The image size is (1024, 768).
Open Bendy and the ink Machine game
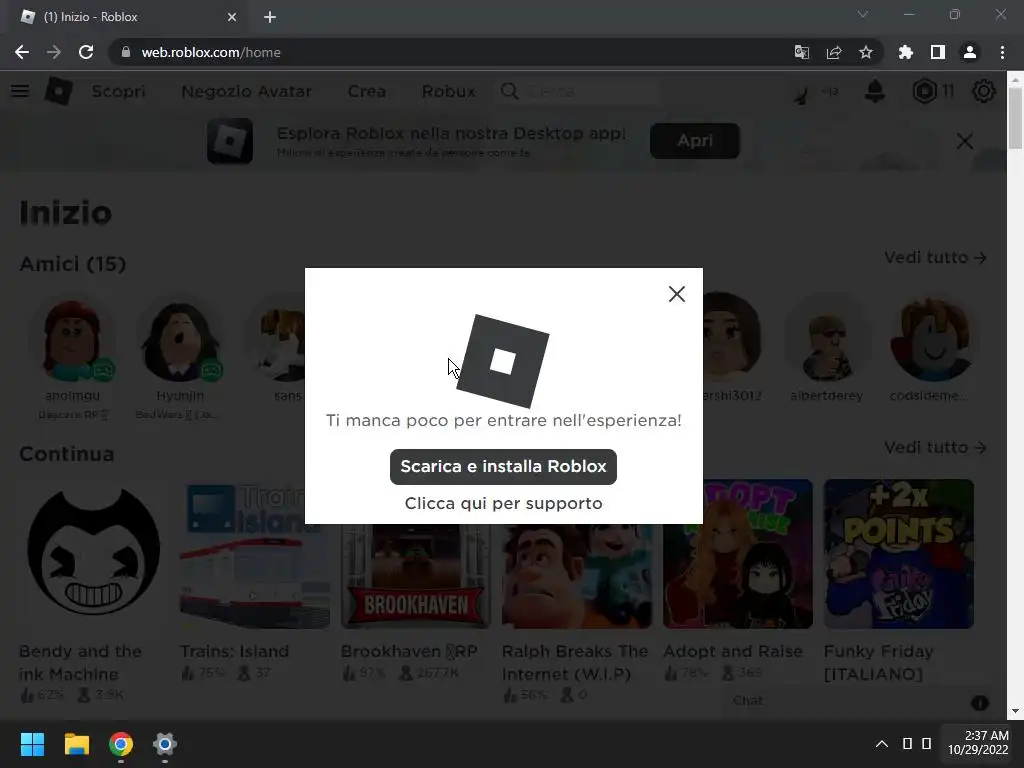93,554
